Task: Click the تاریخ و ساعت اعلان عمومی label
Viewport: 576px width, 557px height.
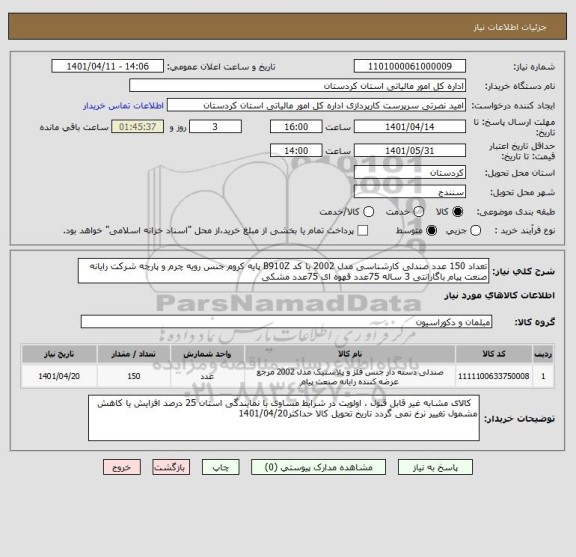Action: [222, 67]
